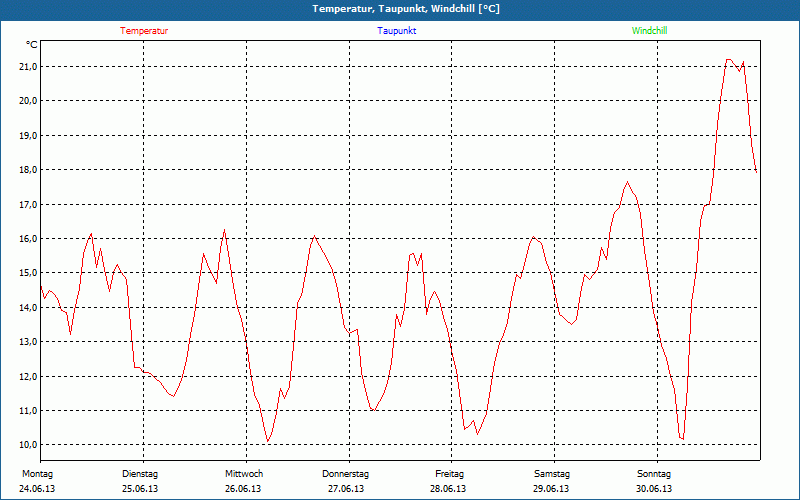800x500 pixels.
Task: Click the Montag day label
Action: (x=37, y=474)
